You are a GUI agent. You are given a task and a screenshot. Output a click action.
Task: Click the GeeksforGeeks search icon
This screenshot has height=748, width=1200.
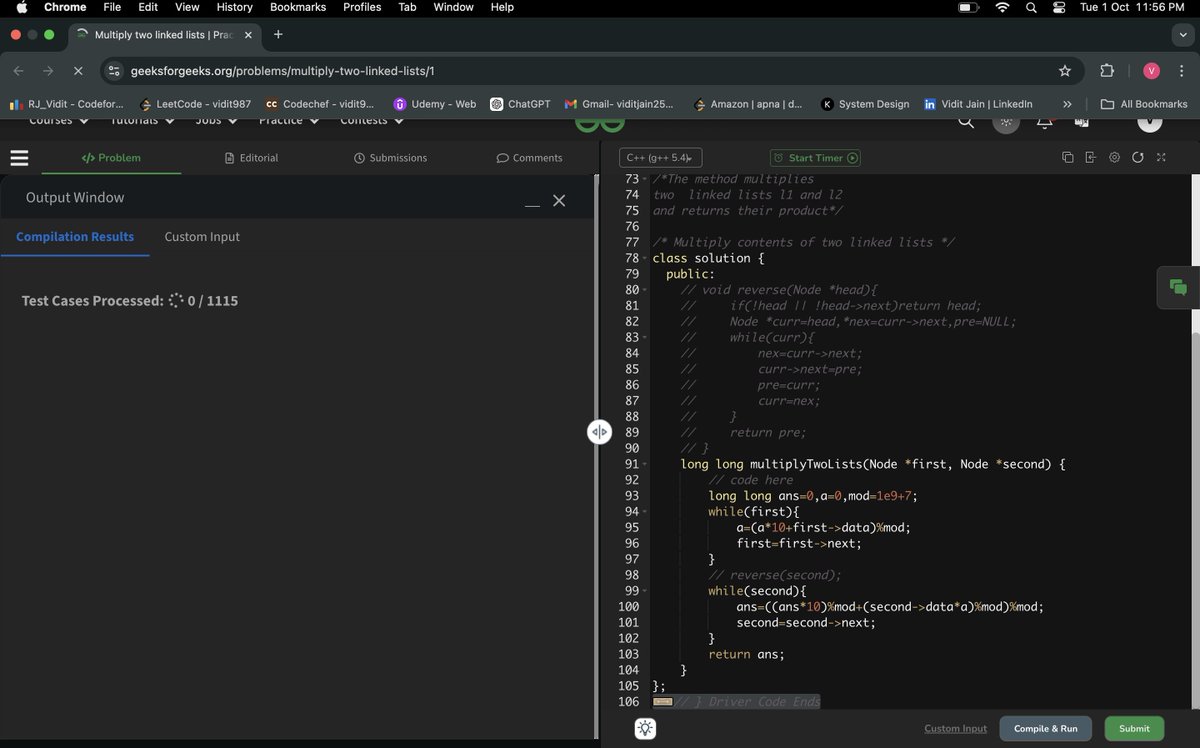[x=966, y=122]
